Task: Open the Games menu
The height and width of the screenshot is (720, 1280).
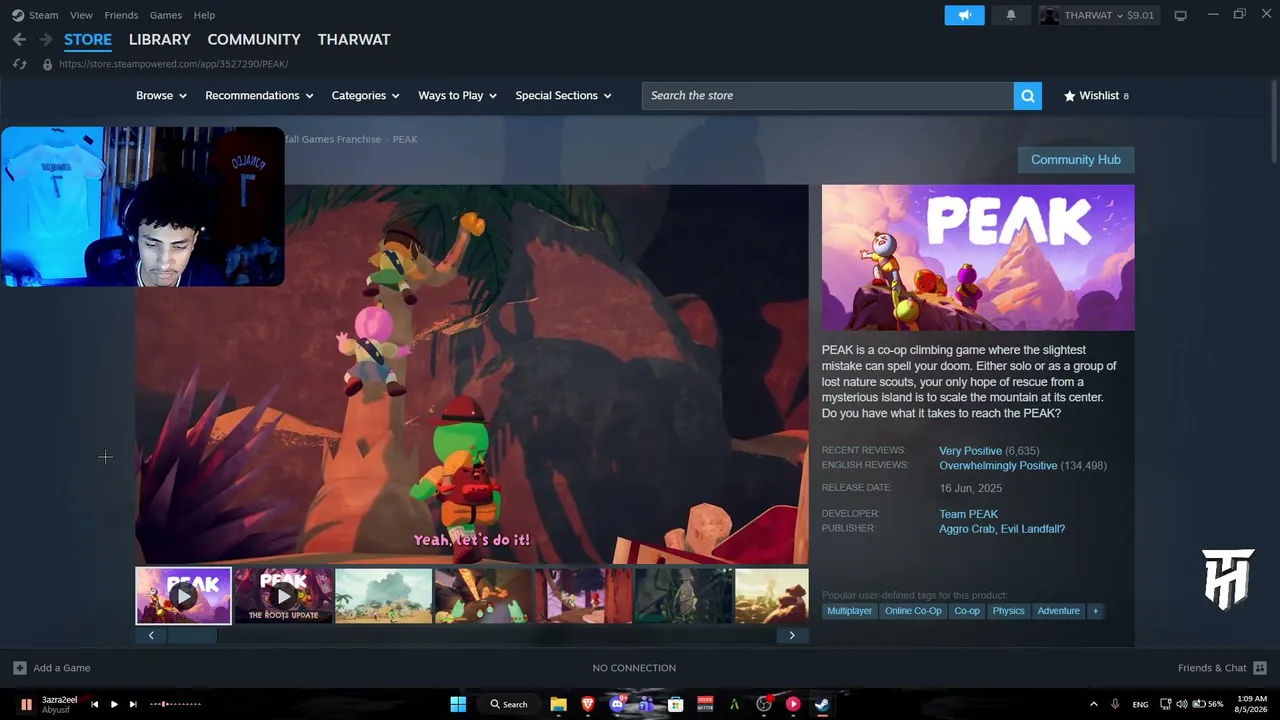Action: coord(166,15)
